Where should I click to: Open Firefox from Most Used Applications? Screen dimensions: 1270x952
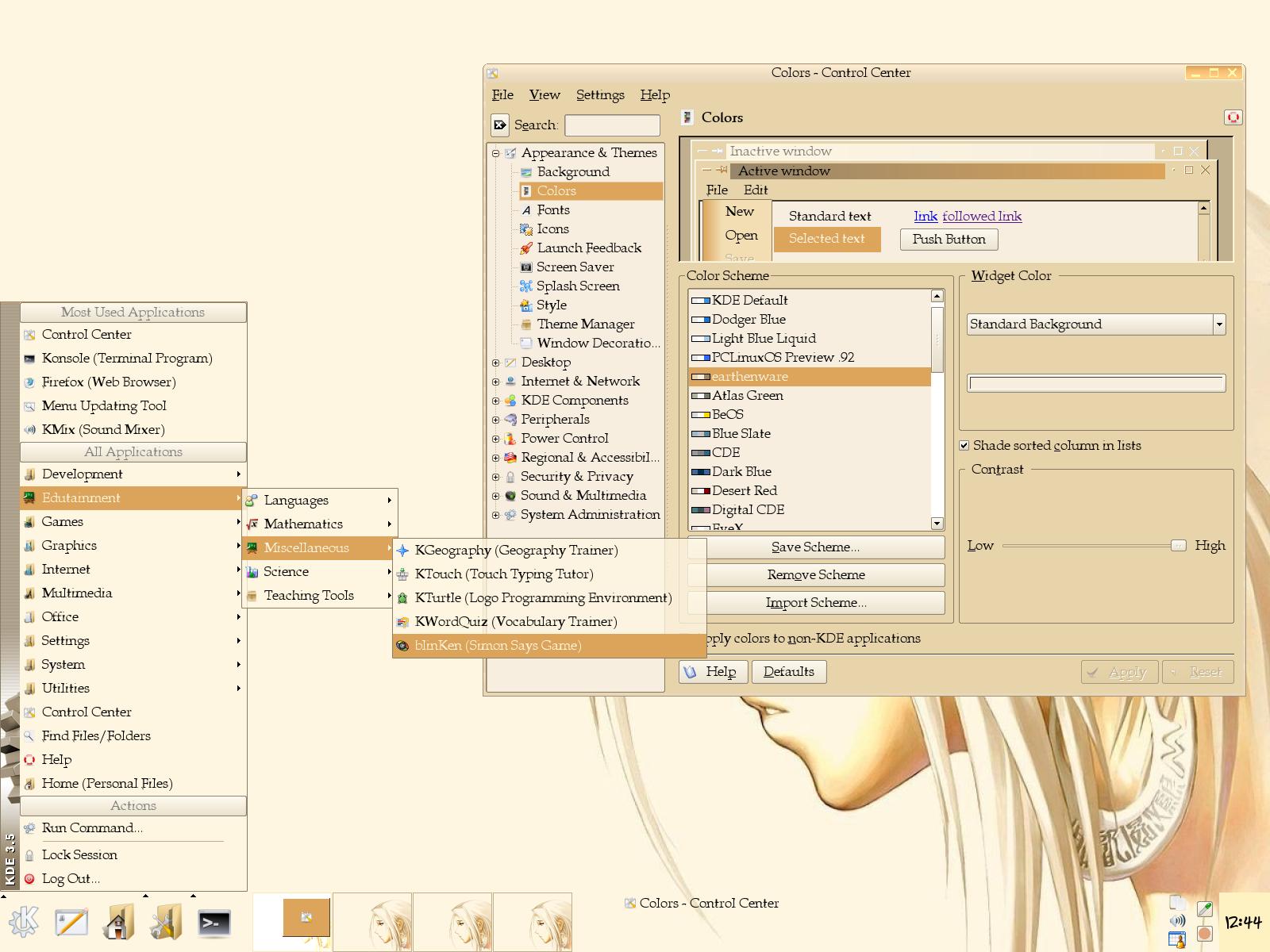click(x=133, y=382)
